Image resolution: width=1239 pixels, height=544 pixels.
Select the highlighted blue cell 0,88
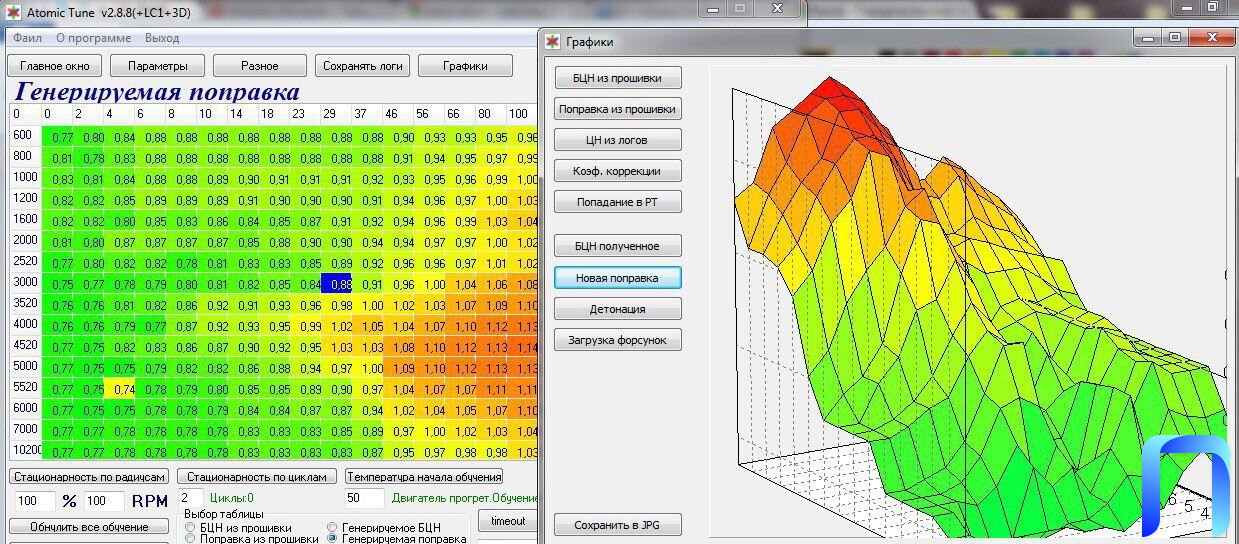337,283
